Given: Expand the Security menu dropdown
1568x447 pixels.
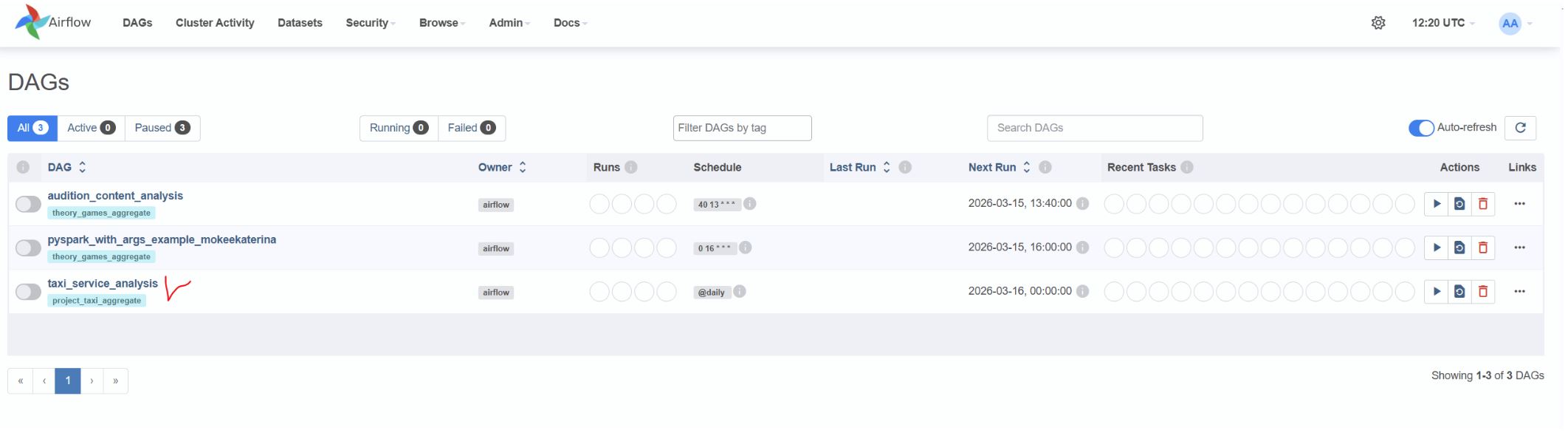Looking at the screenshot, I should pyautogui.click(x=371, y=23).
